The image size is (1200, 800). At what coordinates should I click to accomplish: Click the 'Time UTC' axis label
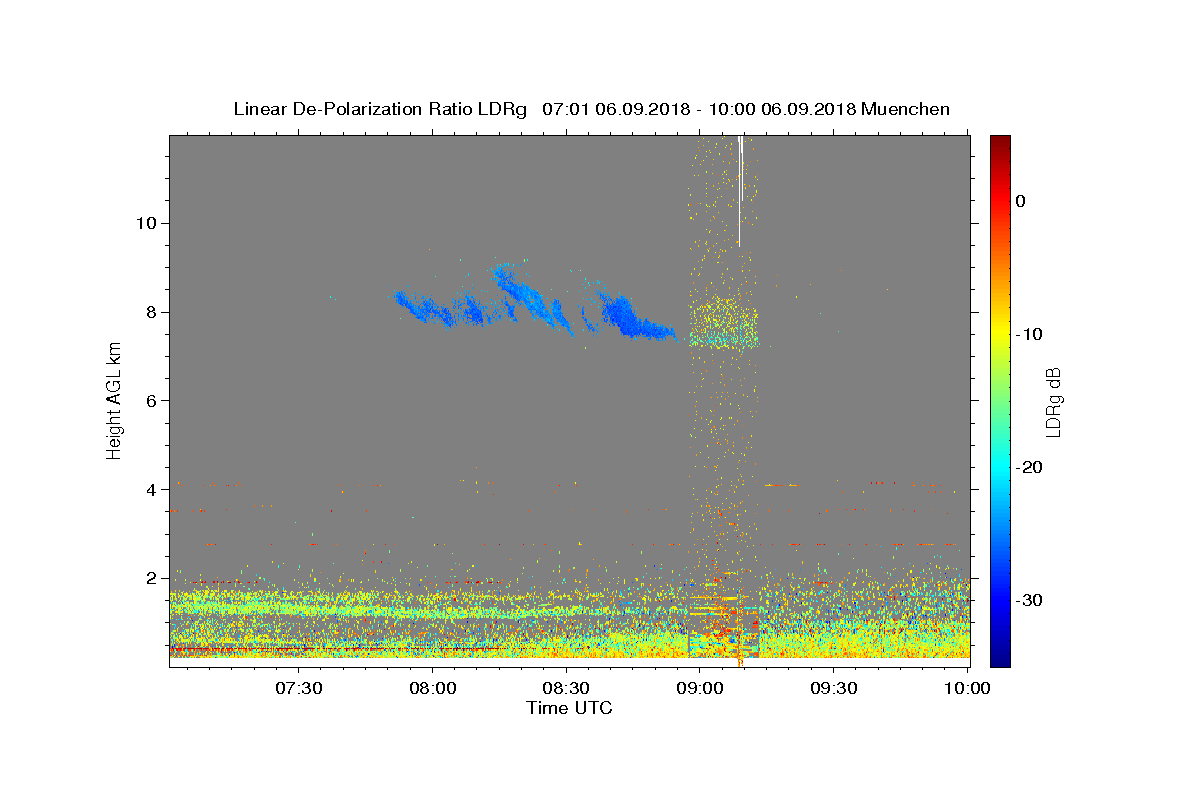coord(569,708)
